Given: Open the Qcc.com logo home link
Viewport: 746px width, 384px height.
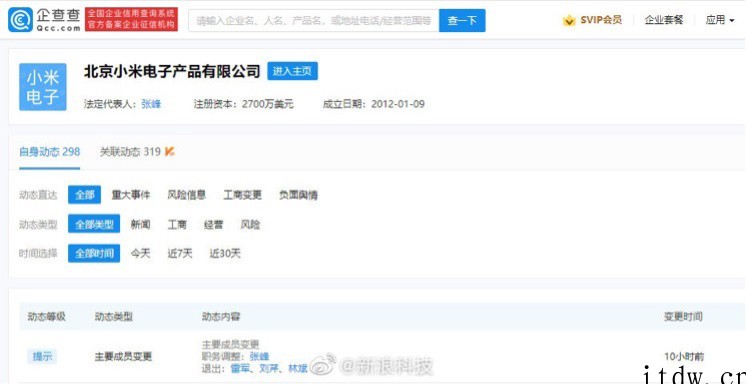Looking at the screenshot, I should click(44, 20).
